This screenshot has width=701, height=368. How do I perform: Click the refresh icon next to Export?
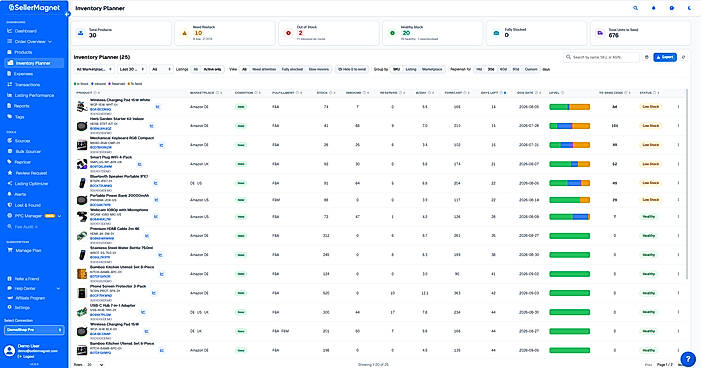pyautogui.click(x=684, y=57)
